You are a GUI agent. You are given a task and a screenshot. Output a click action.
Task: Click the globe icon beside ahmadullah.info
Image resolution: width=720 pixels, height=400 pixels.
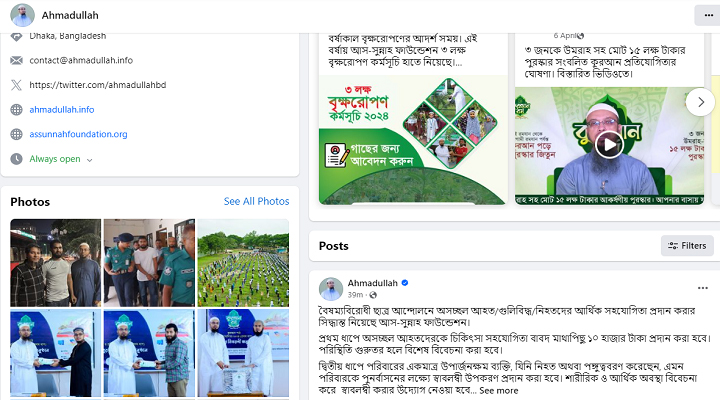(x=17, y=109)
